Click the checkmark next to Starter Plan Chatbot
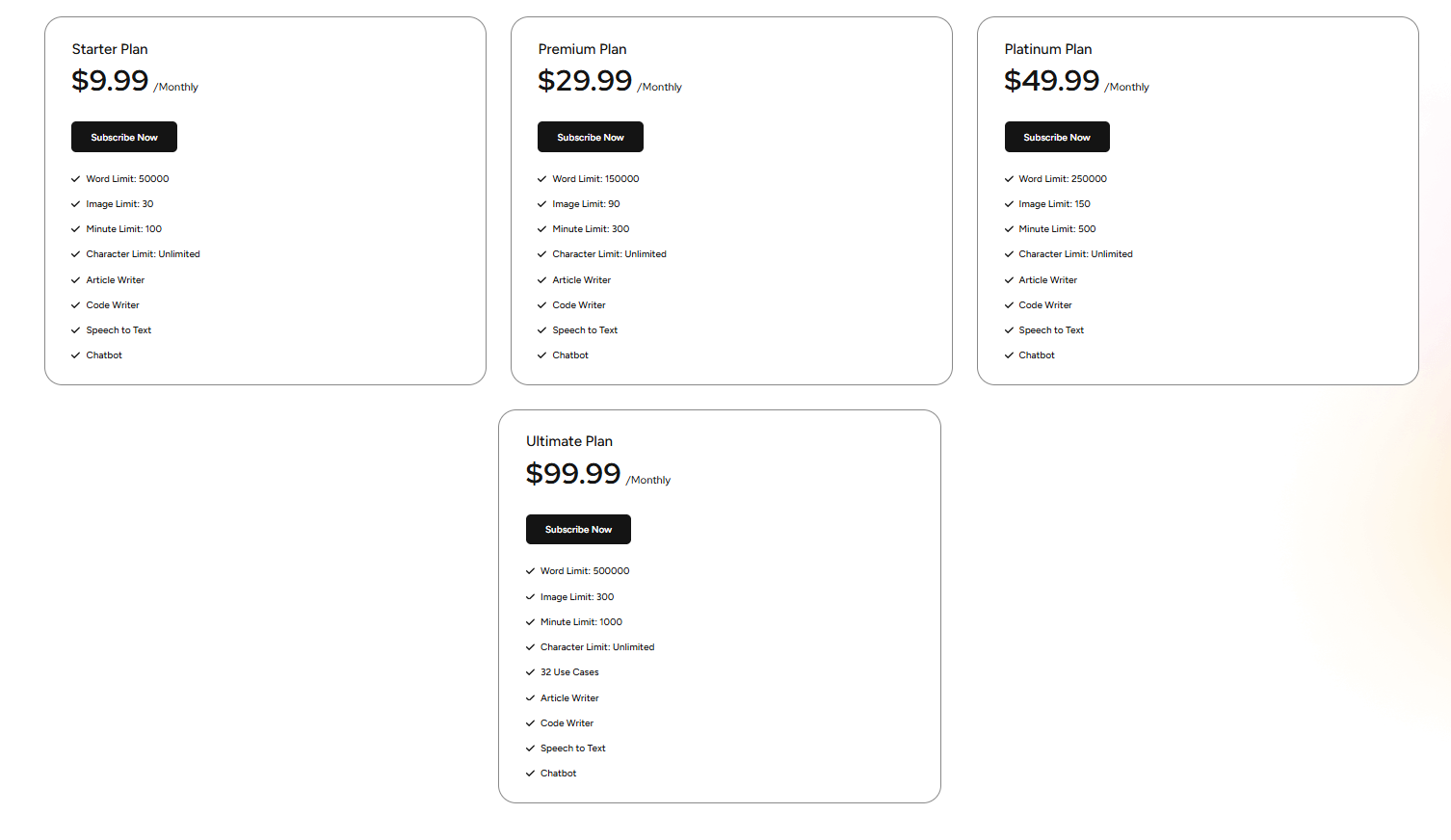The height and width of the screenshot is (840, 1451). pyautogui.click(x=75, y=355)
